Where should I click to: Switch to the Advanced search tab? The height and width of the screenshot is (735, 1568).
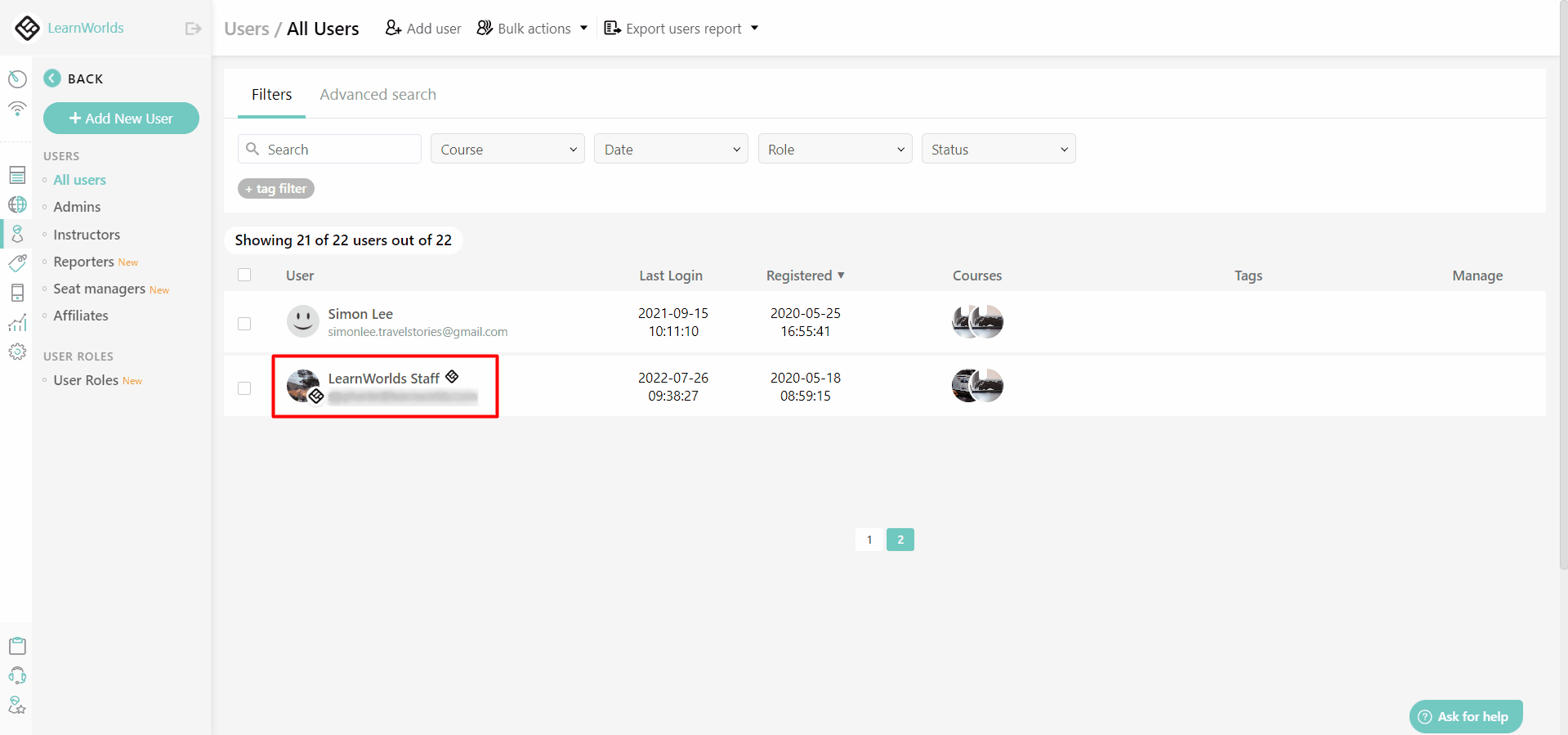(377, 95)
